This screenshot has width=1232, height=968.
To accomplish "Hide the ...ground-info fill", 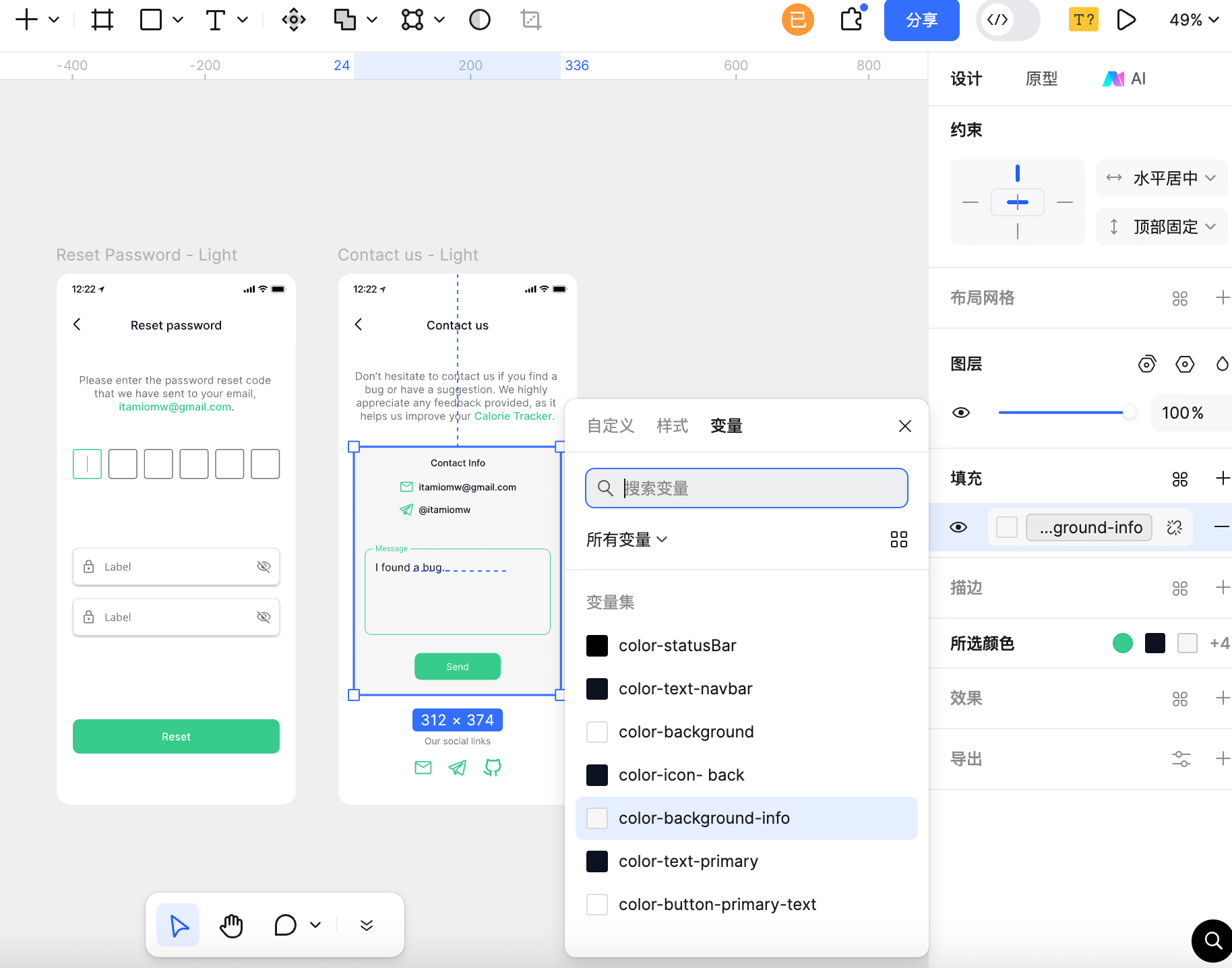I will 958,527.
